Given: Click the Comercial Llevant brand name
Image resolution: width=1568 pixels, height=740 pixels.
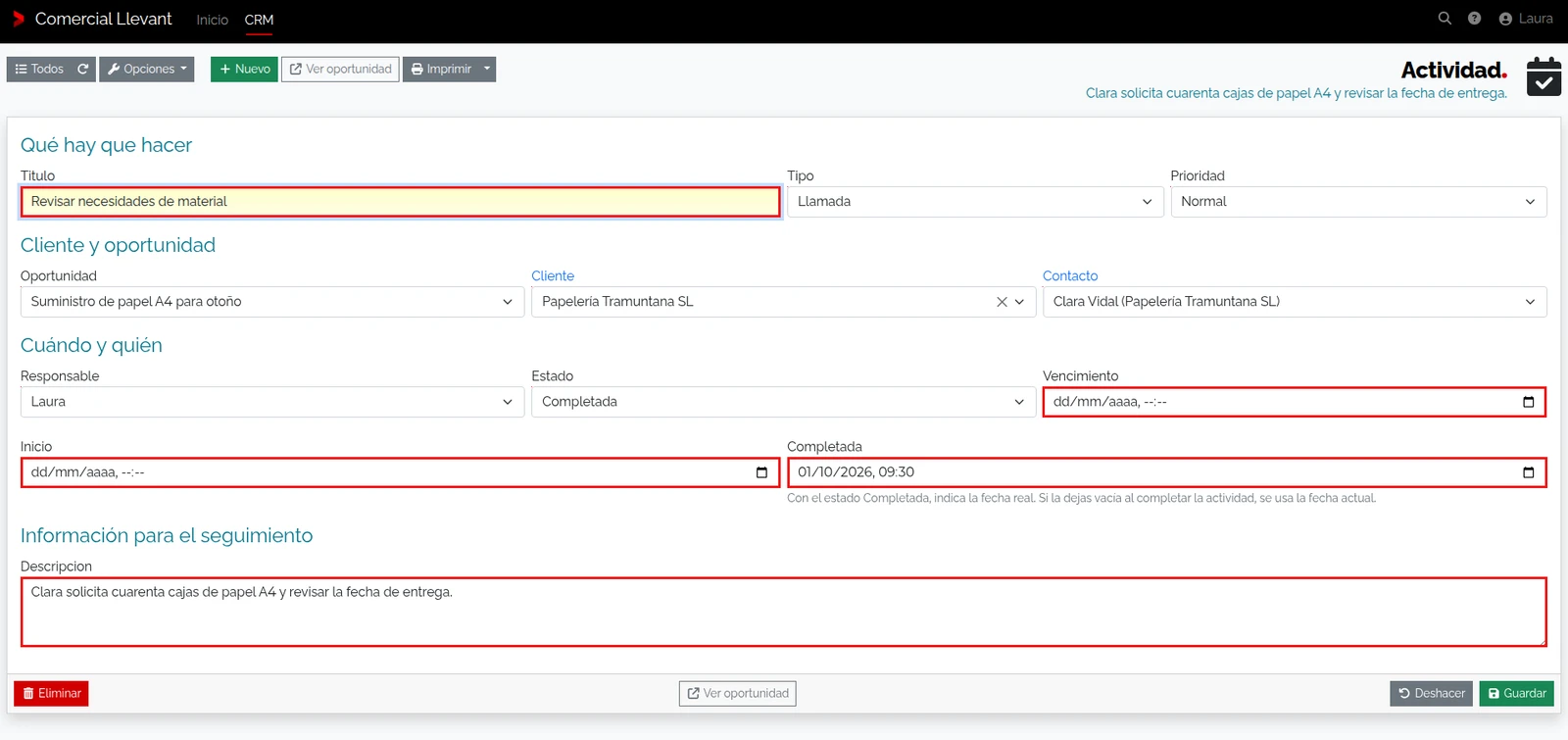Looking at the screenshot, I should (103, 19).
